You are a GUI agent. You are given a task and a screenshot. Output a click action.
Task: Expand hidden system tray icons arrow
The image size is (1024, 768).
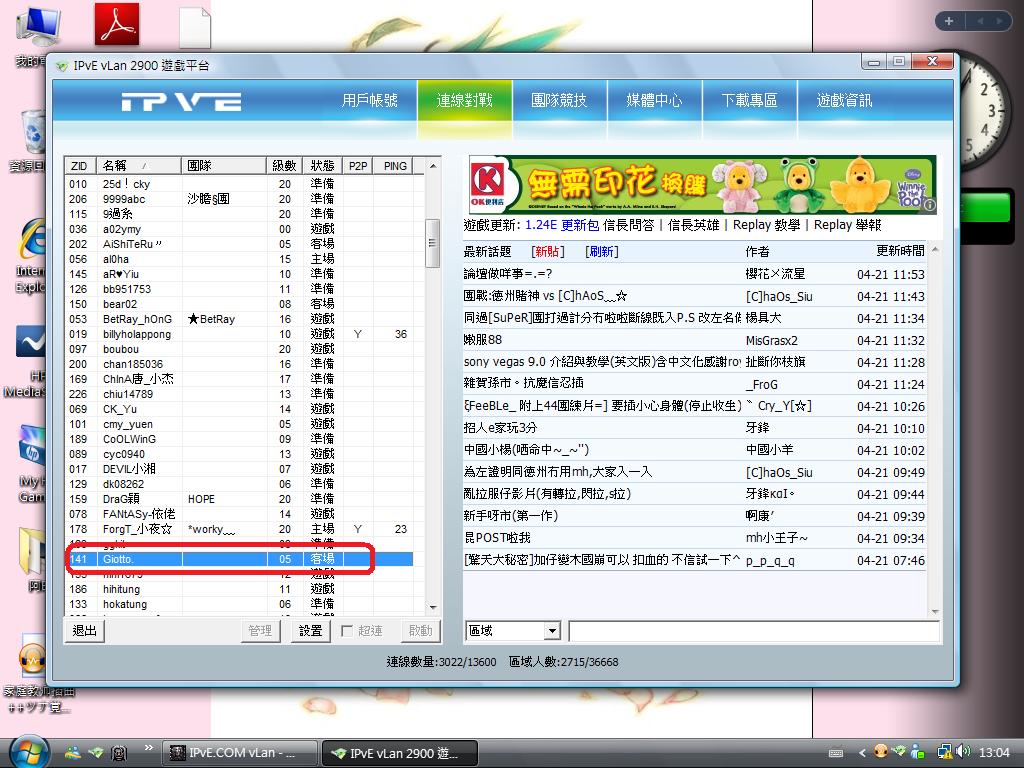point(861,753)
